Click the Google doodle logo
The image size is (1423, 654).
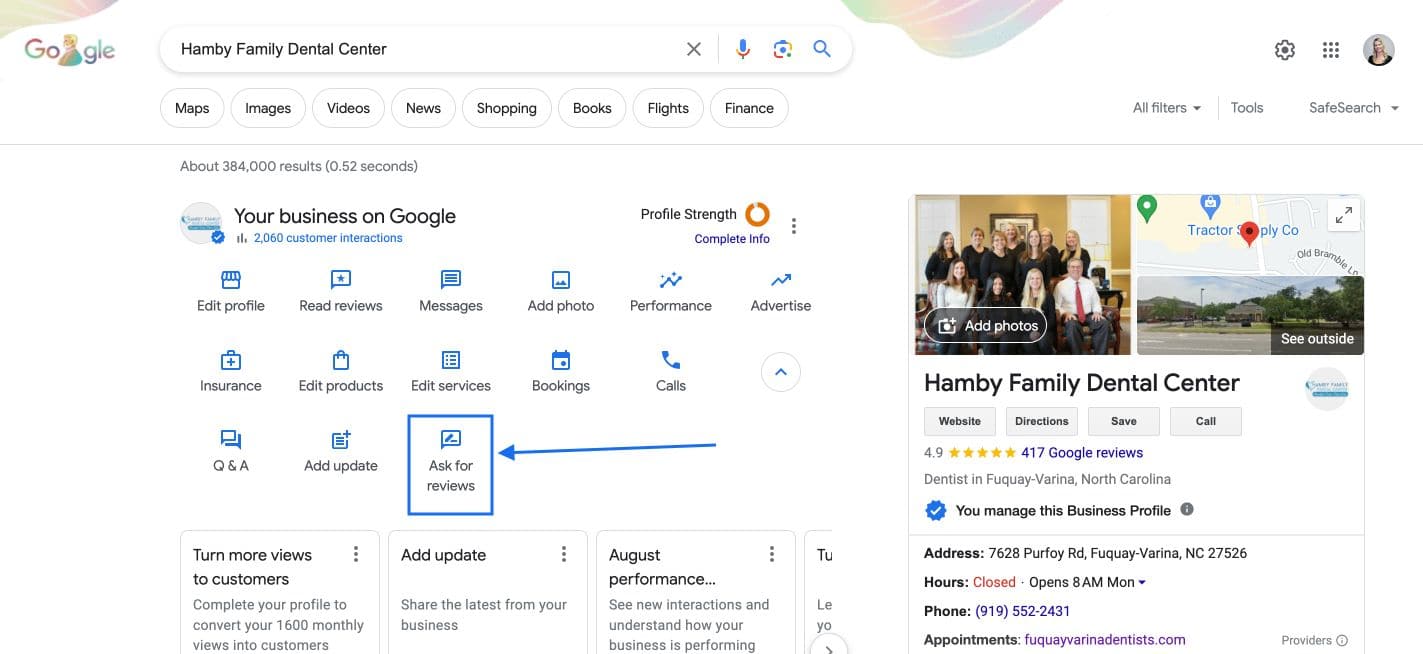(x=70, y=49)
